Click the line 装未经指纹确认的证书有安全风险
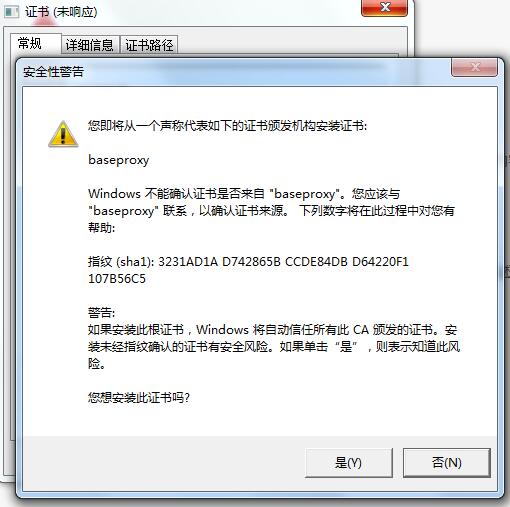 point(274,347)
